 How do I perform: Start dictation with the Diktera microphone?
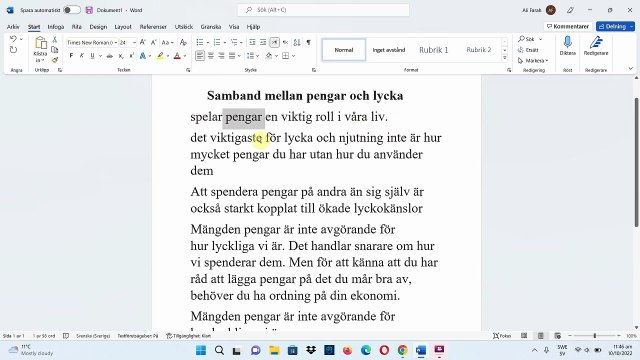(x=567, y=45)
